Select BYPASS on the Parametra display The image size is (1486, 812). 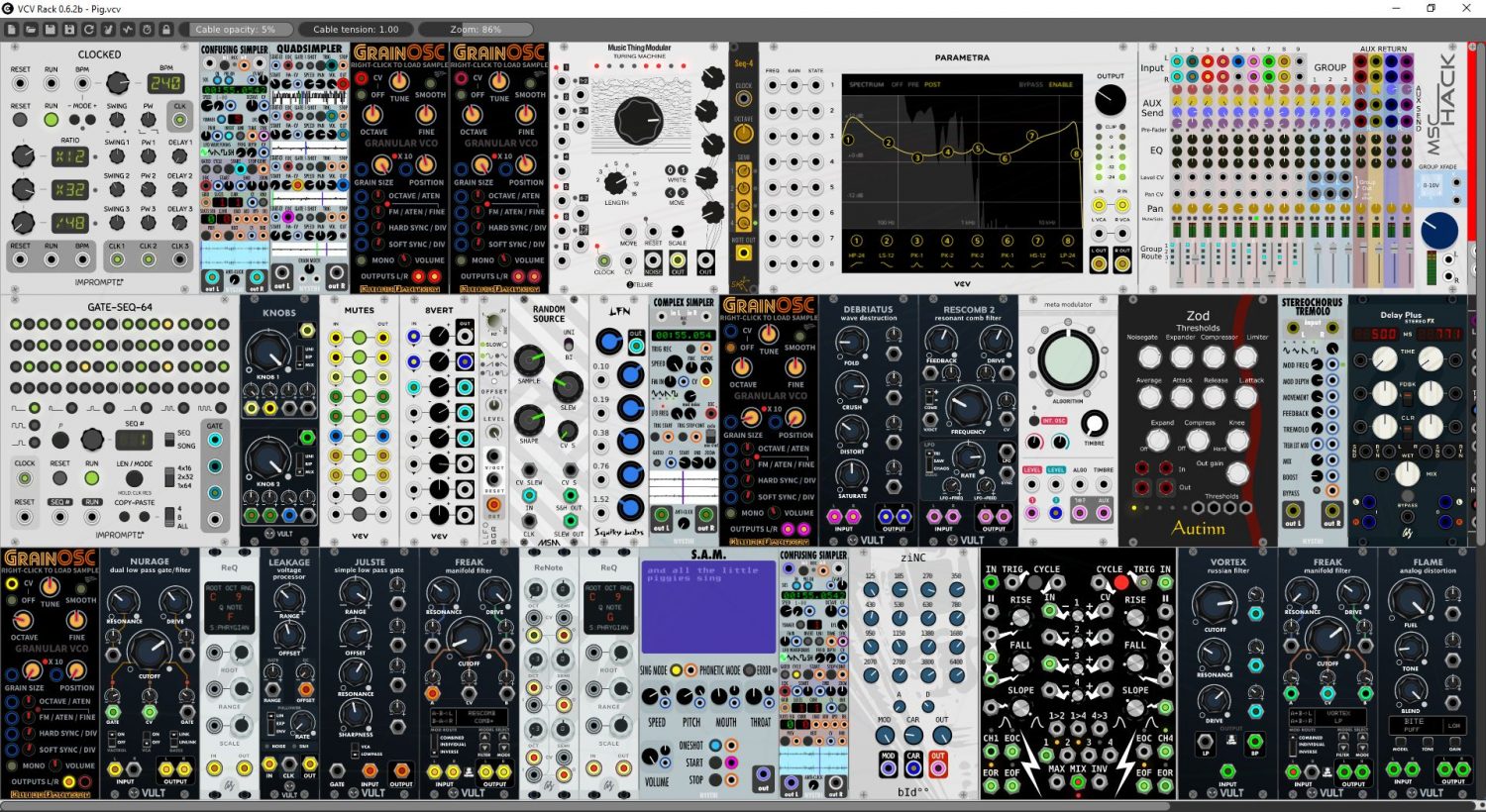[1029, 84]
